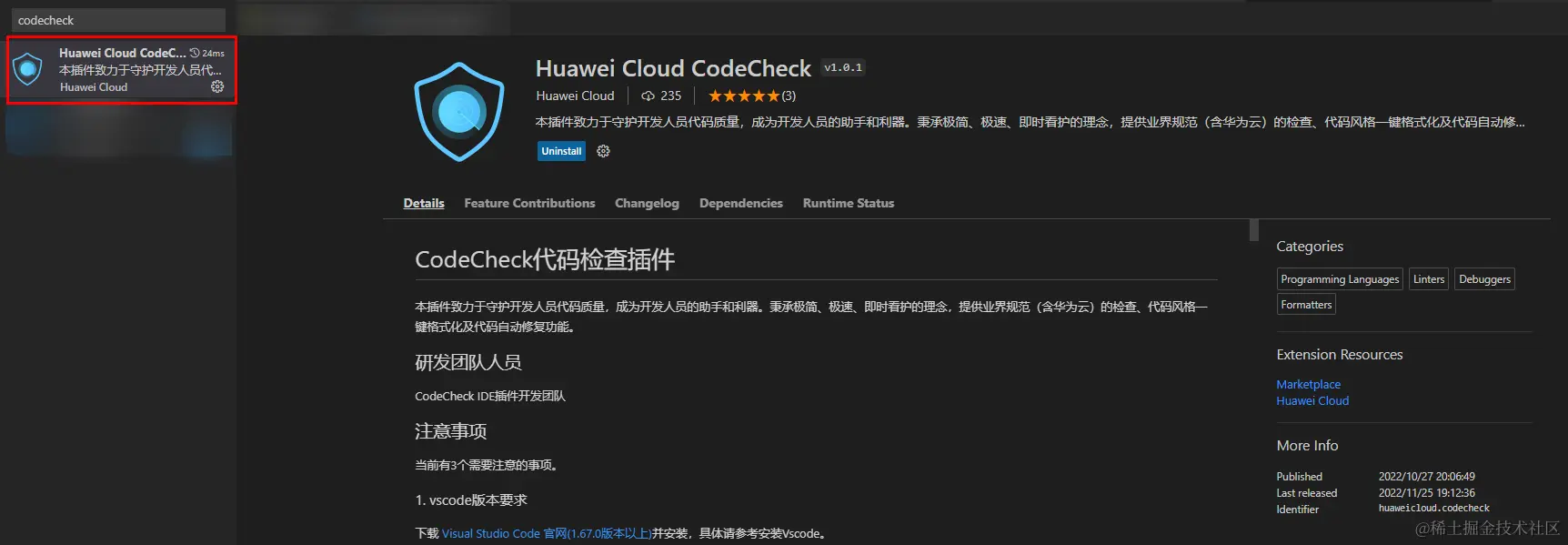Click the five-star rating
The width and height of the screenshot is (1568, 545).
click(x=743, y=96)
